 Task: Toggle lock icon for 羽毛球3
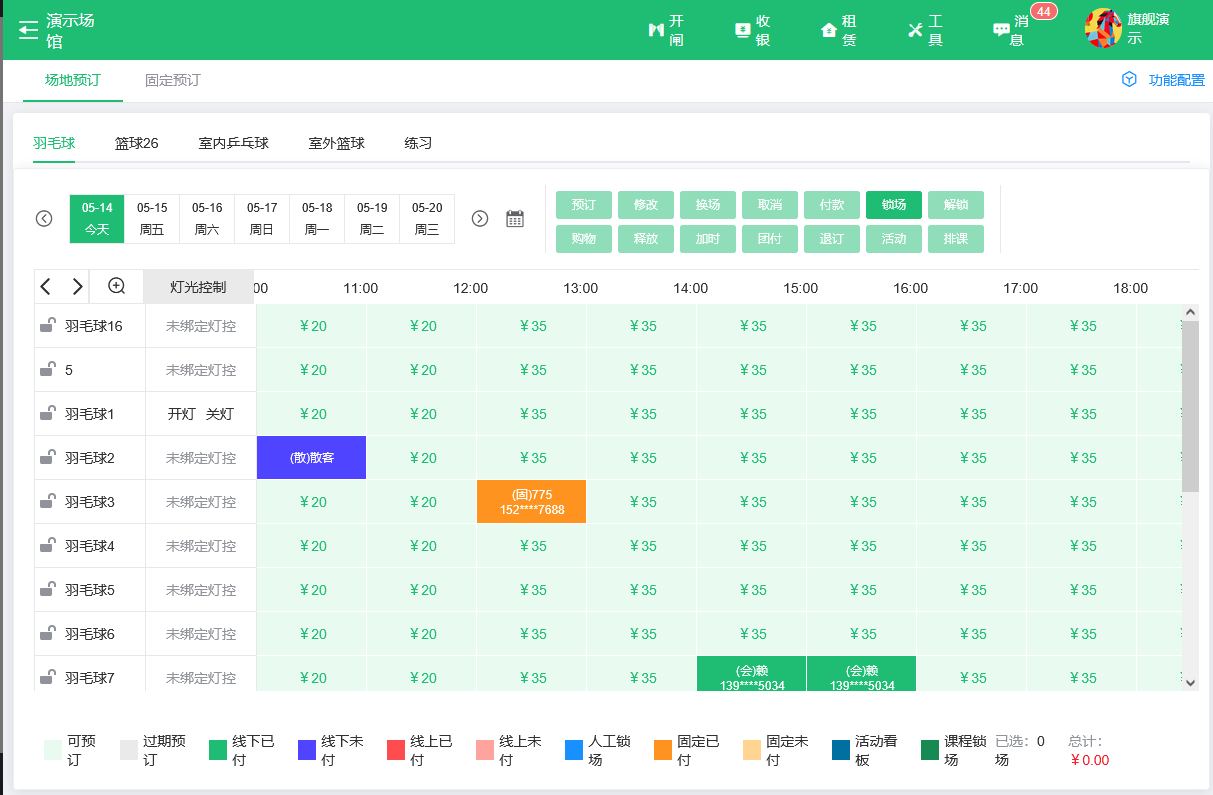47,501
